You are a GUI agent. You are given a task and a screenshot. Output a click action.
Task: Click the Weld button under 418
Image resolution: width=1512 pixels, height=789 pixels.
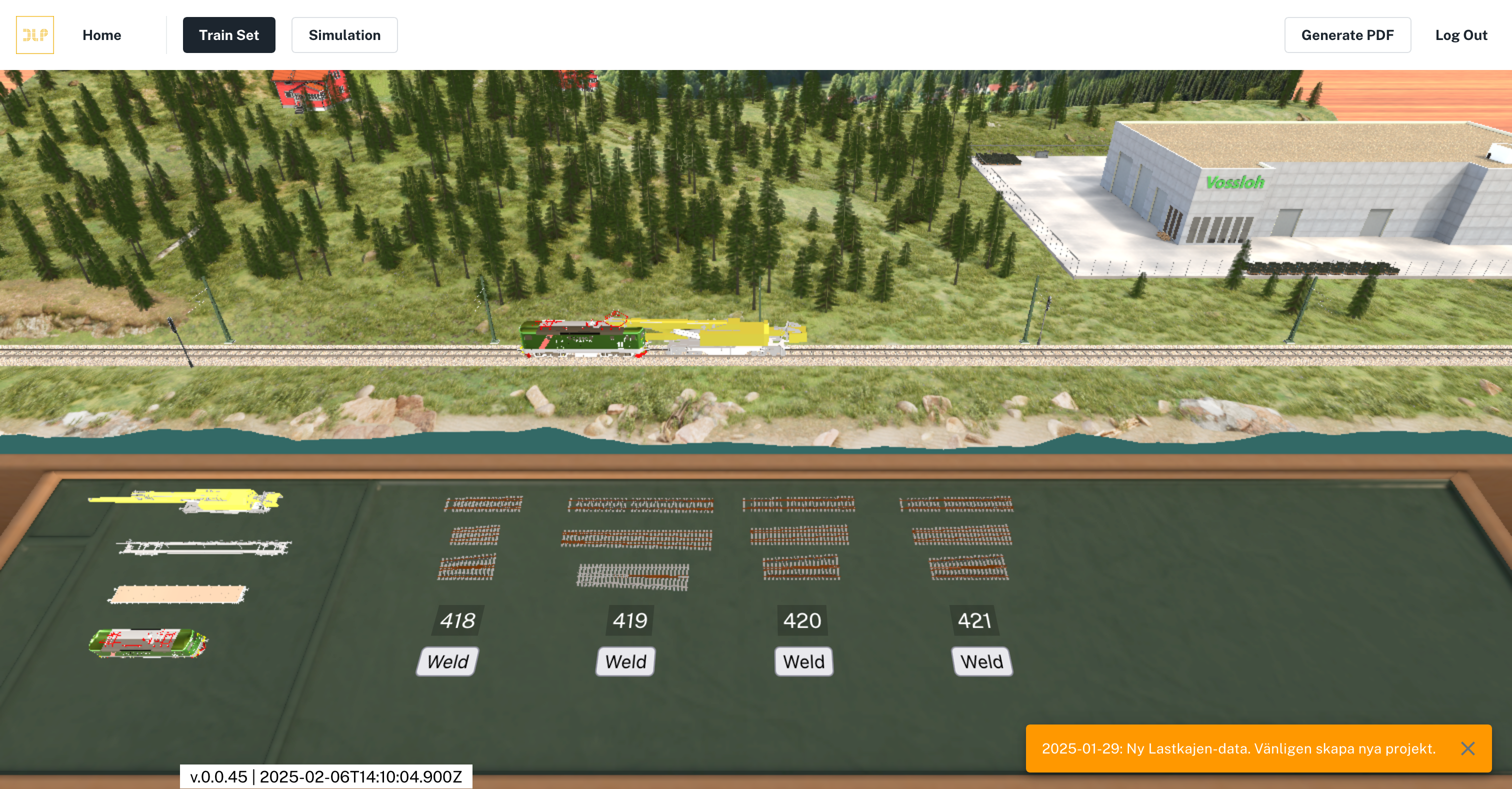(448, 661)
